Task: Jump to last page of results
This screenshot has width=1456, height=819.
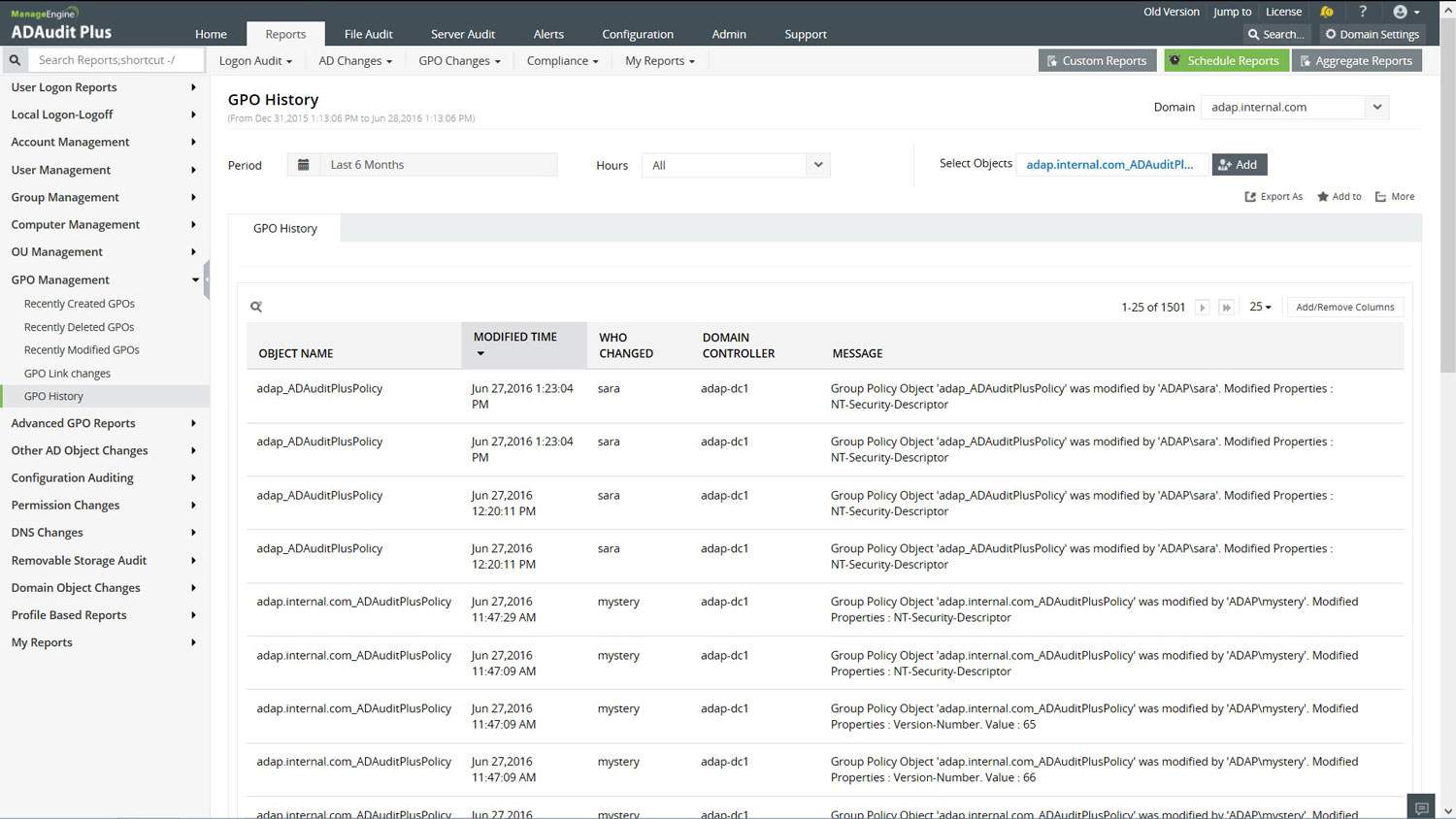Action: pyautogui.click(x=1226, y=308)
